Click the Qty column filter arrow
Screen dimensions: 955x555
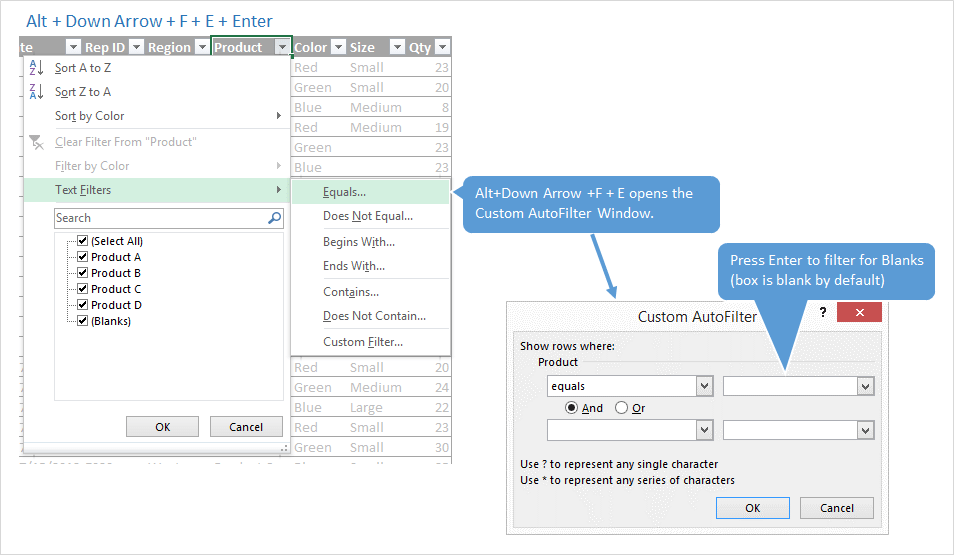(x=442, y=47)
